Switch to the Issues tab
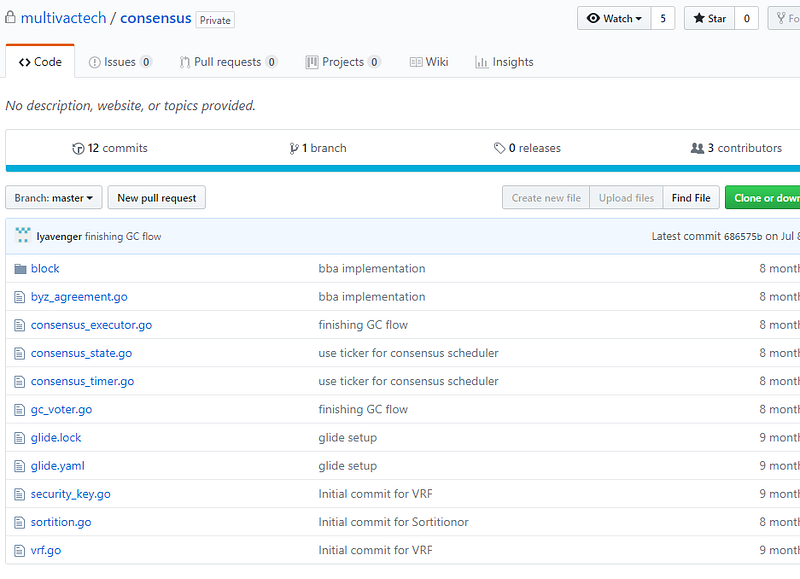This screenshot has width=800, height=579. 120,62
